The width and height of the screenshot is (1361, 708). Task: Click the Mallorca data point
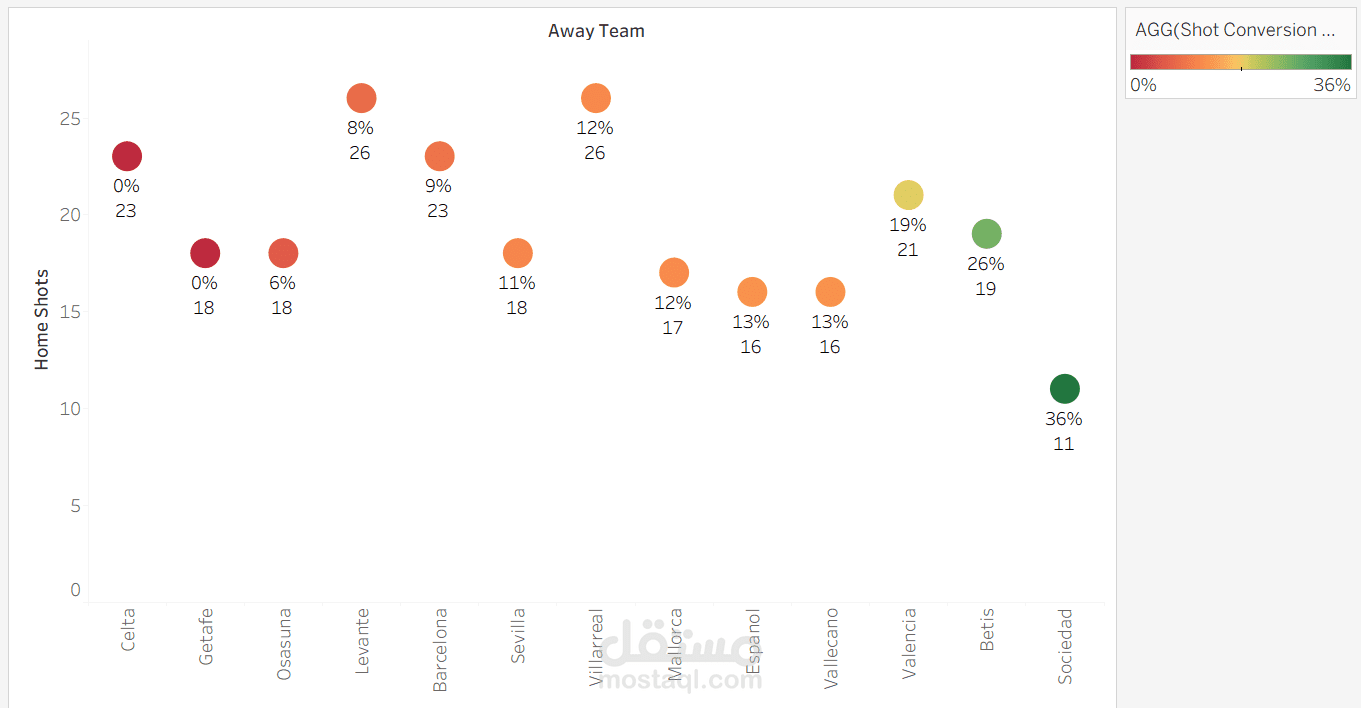tap(674, 272)
